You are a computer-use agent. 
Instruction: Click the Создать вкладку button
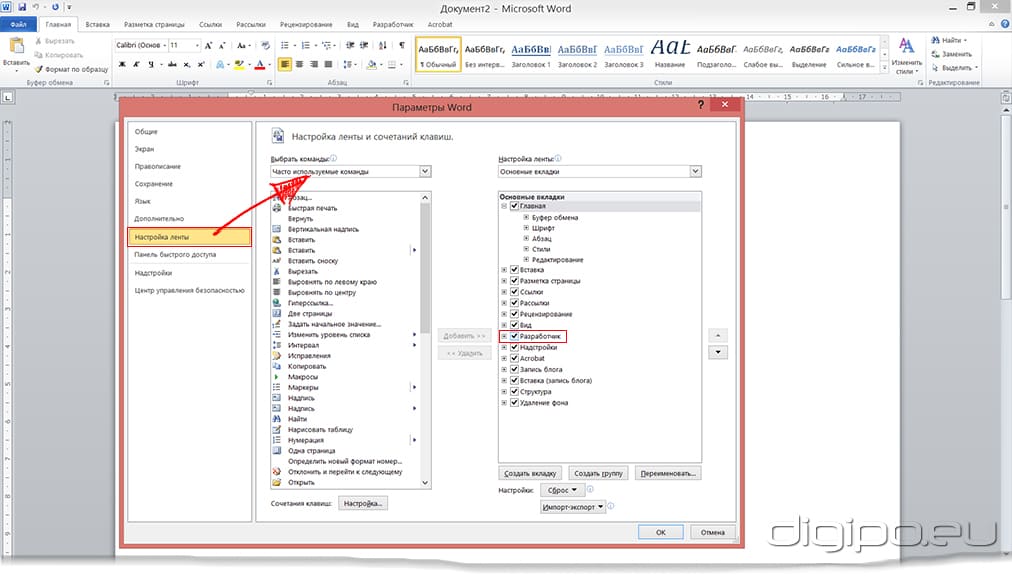coord(530,473)
